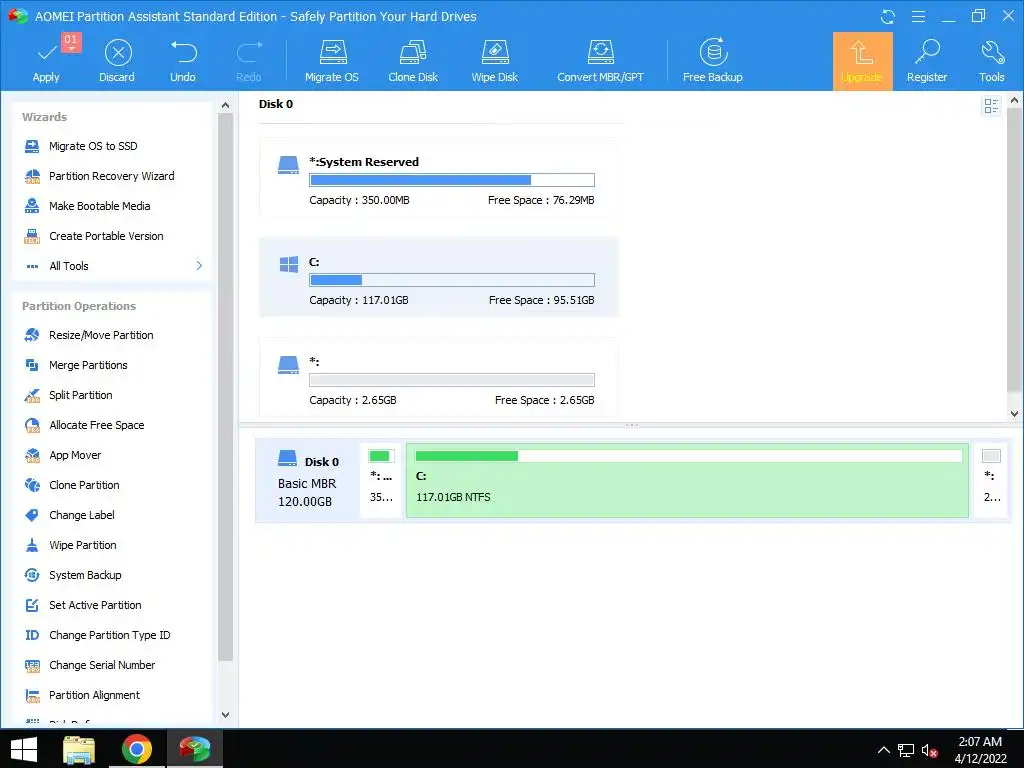Open Allocate Free Space
The height and width of the screenshot is (768, 1024).
pyautogui.click(x=97, y=425)
